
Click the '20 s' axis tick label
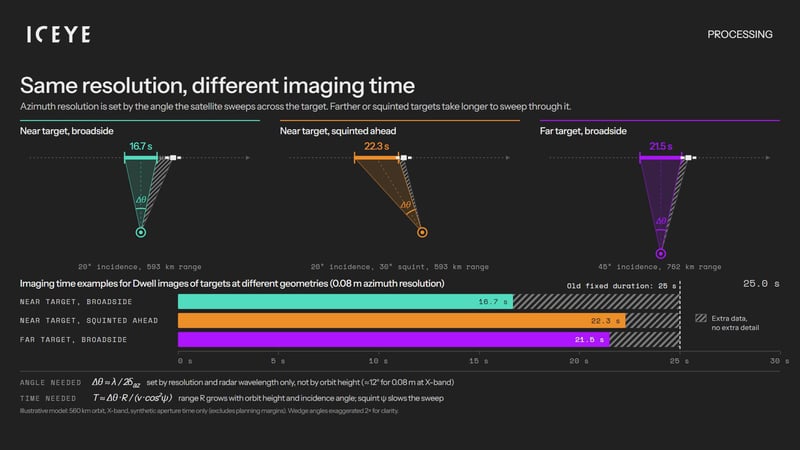click(579, 361)
